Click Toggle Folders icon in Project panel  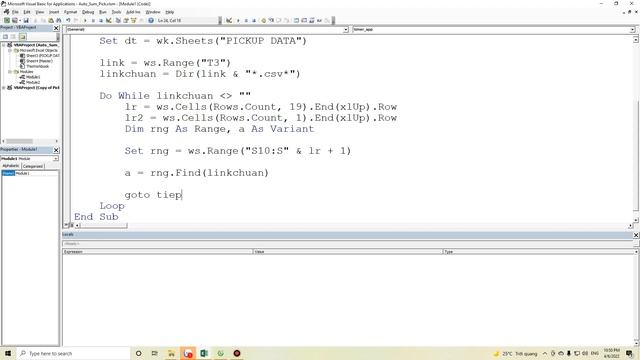pos(22,36)
